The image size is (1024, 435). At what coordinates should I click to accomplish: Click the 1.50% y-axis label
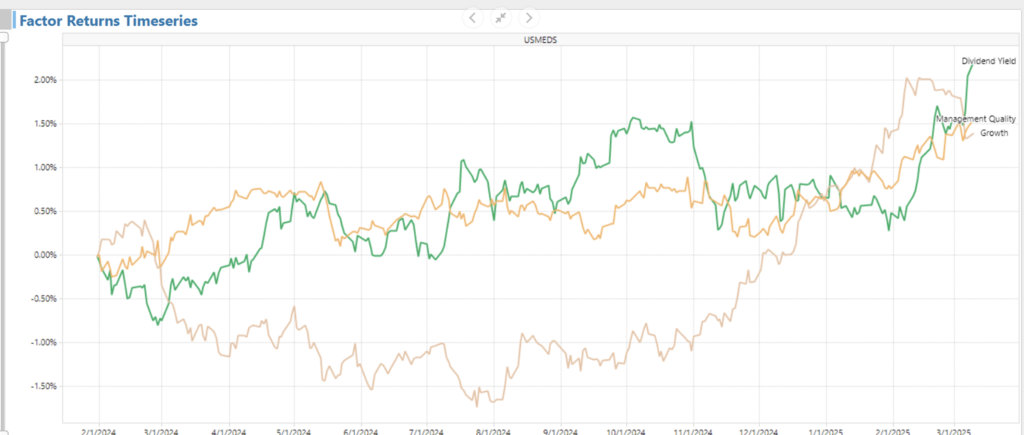click(x=42, y=124)
